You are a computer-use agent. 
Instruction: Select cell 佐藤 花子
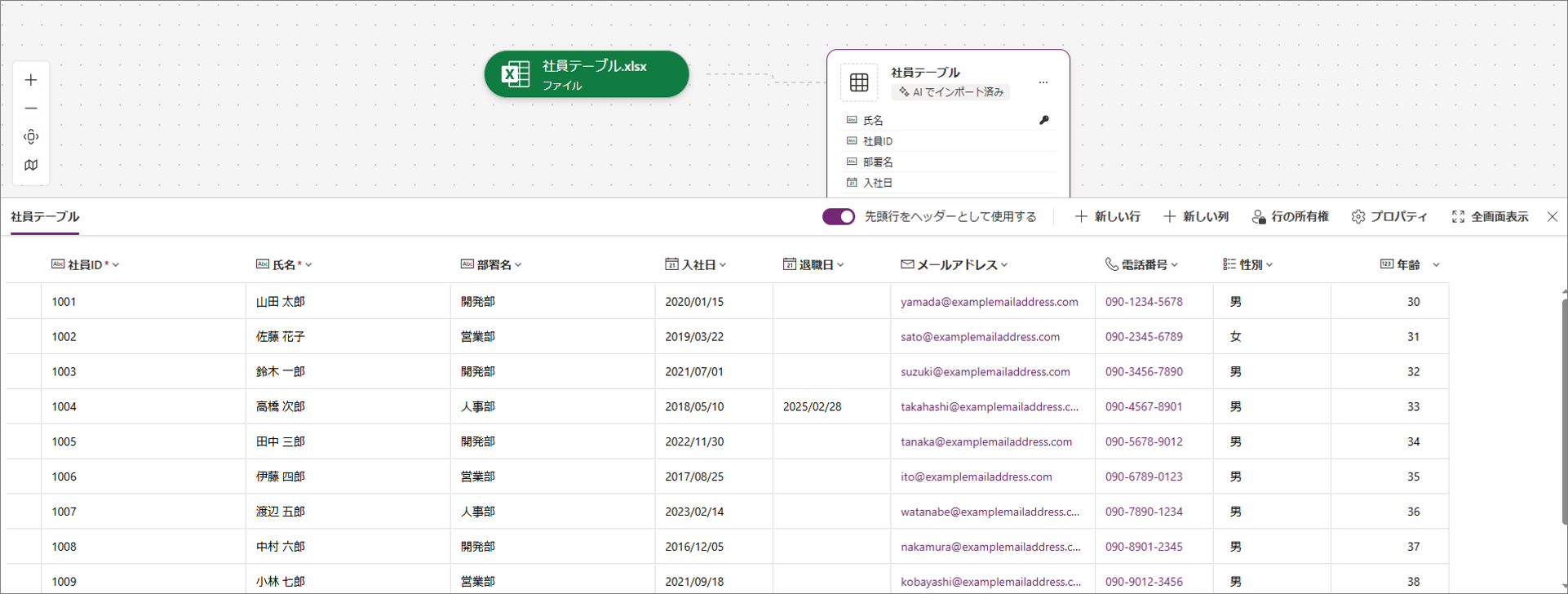[348, 337]
